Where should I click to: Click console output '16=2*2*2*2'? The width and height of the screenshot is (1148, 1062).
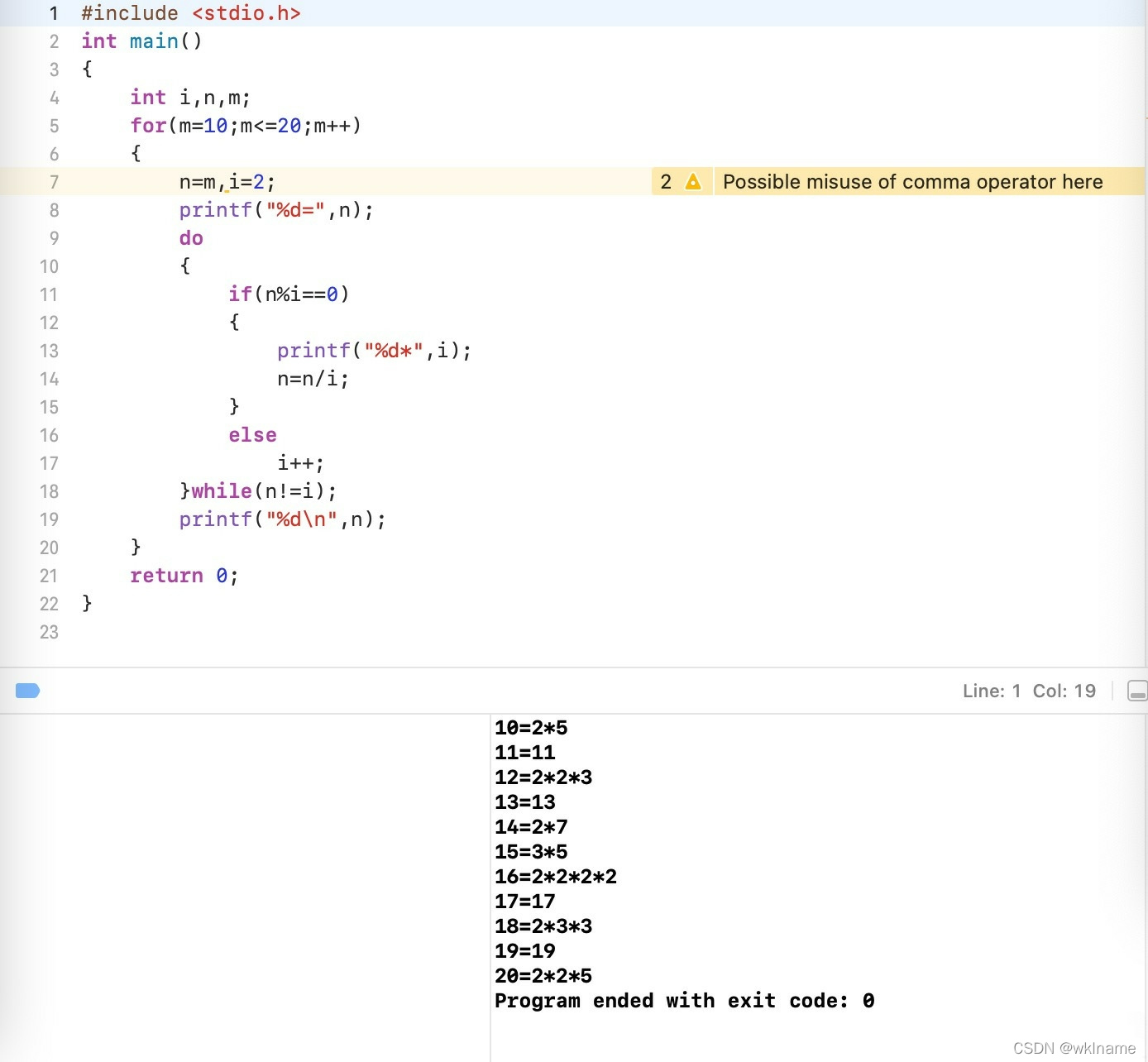pos(556,877)
